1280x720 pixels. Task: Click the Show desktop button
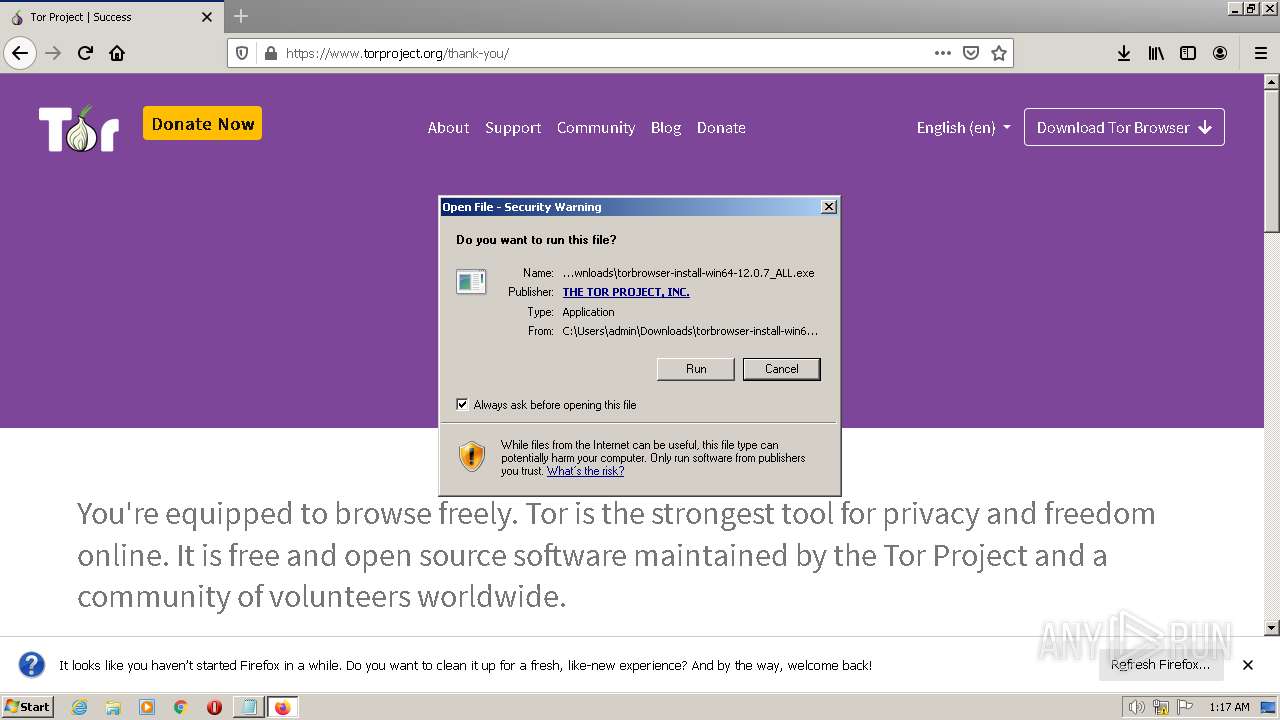point(1268,707)
